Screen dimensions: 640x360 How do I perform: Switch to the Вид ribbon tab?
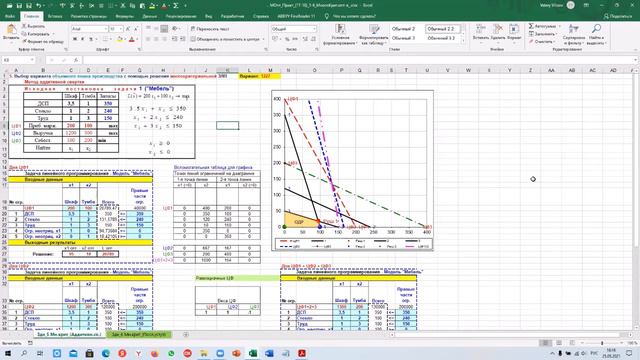(x=209, y=16)
